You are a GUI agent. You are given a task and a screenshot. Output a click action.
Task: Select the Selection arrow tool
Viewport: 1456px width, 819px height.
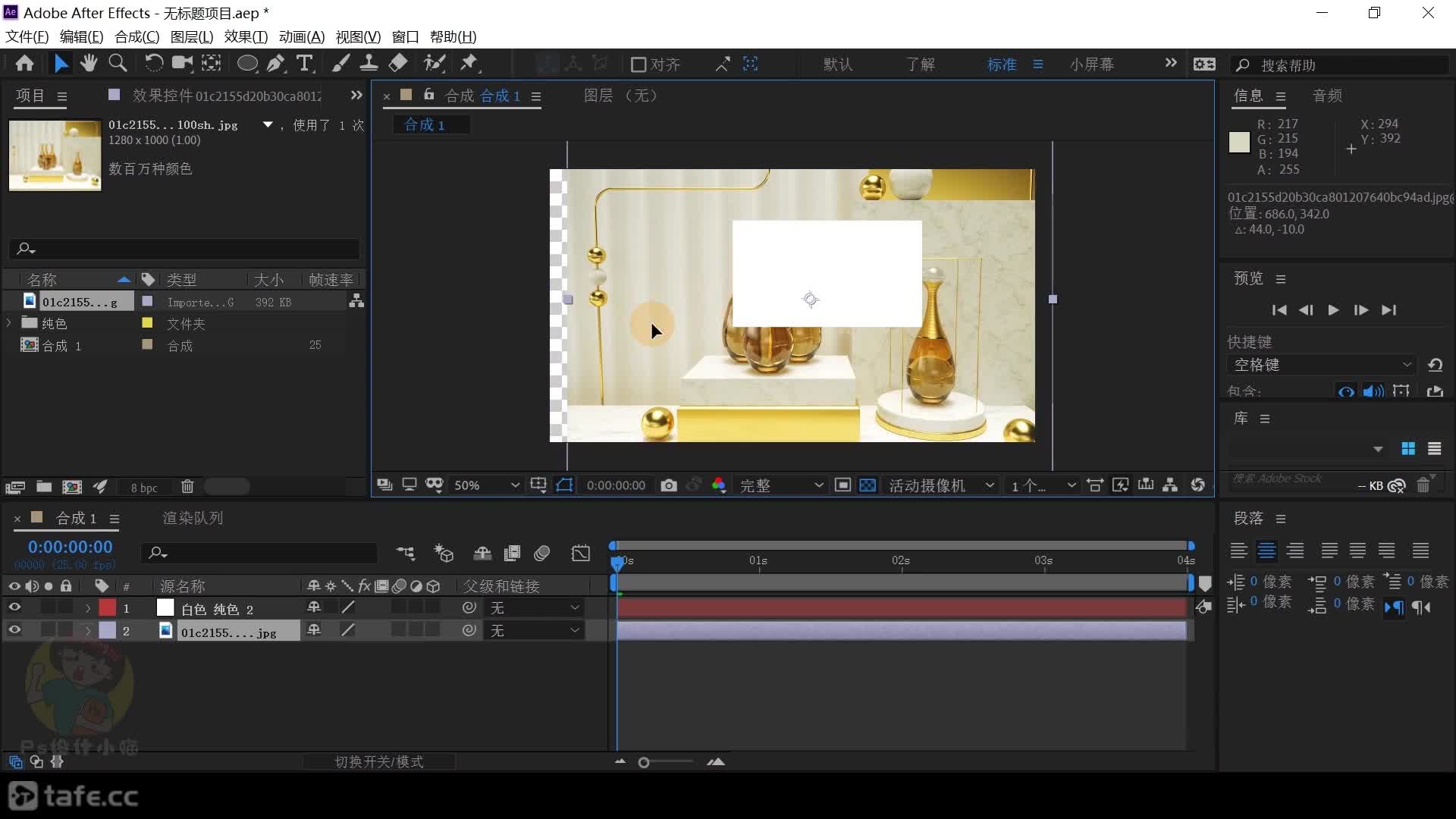coord(61,64)
